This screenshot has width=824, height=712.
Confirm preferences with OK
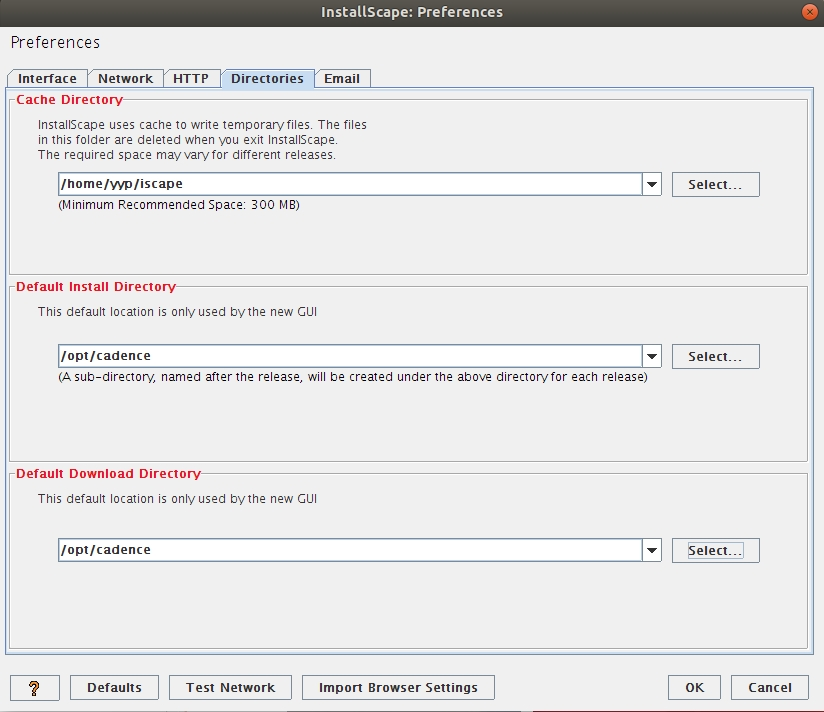pos(694,687)
